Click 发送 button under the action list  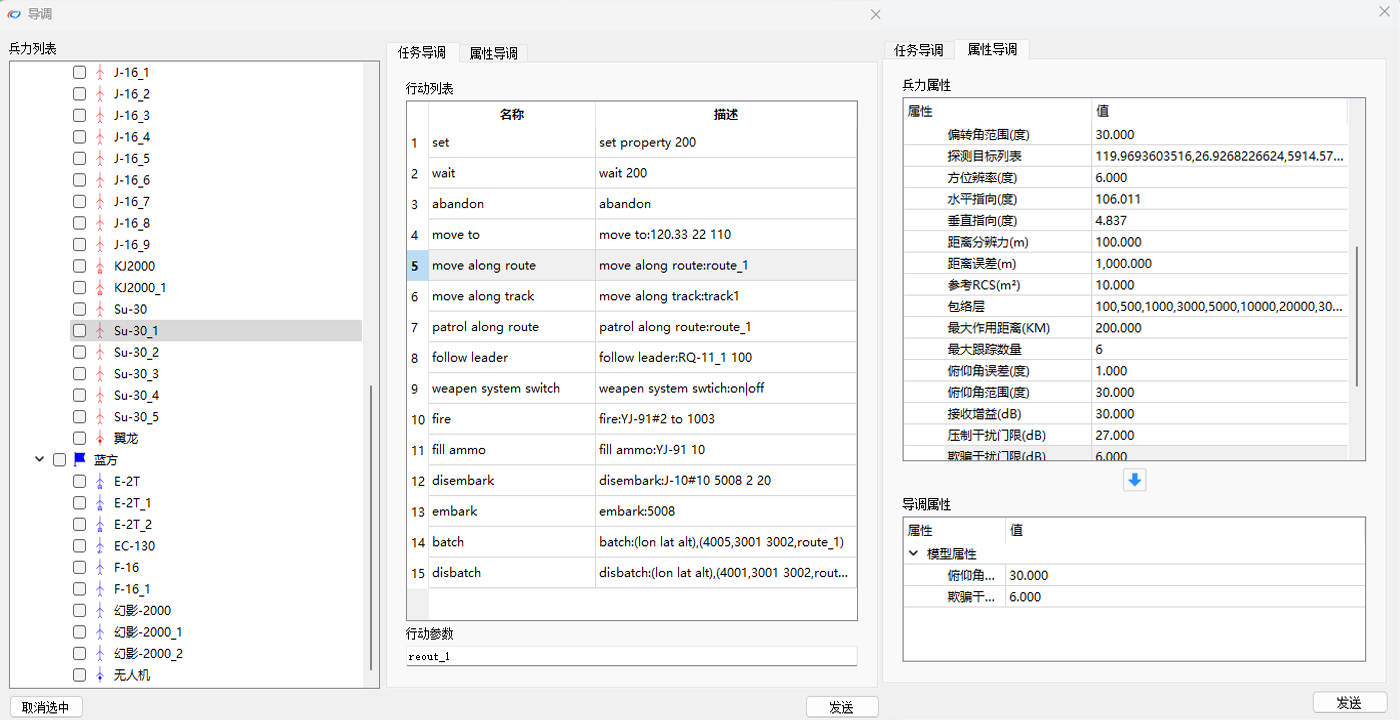[x=841, y=707]
